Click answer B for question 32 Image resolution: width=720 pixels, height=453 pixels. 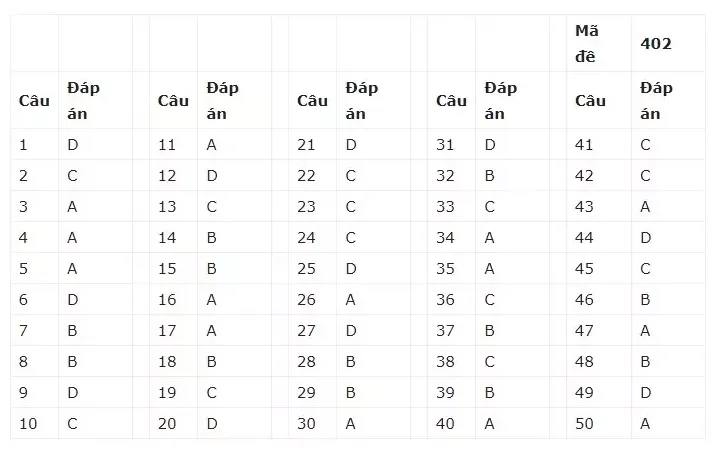pos(512,175)
